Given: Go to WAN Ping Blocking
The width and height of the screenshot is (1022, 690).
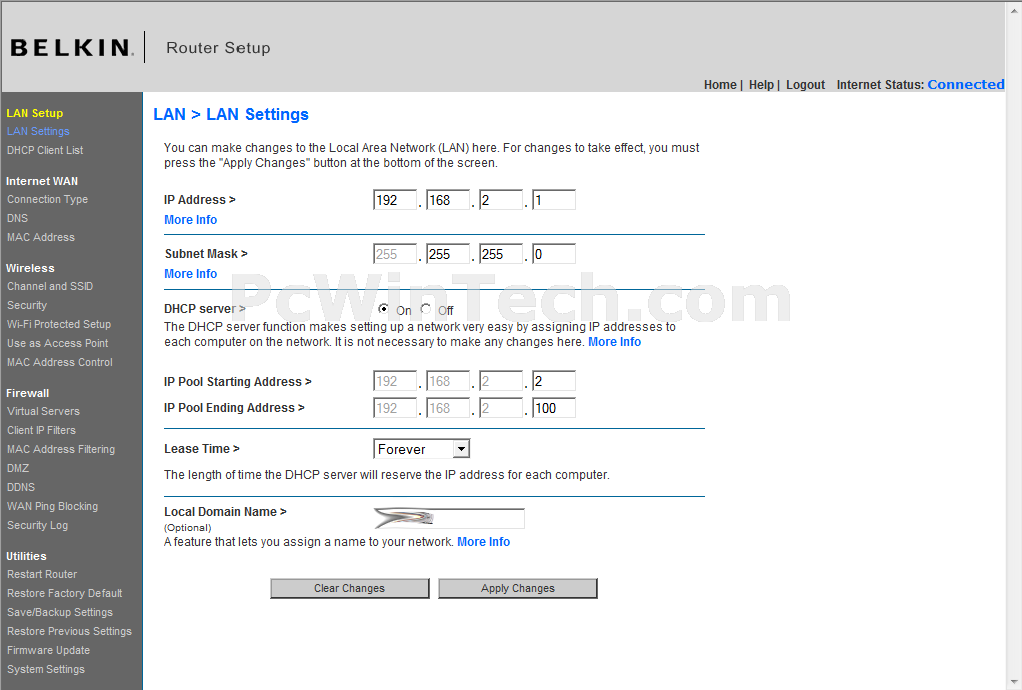Looking at the screenshot, I should click(x=52, y=506).
